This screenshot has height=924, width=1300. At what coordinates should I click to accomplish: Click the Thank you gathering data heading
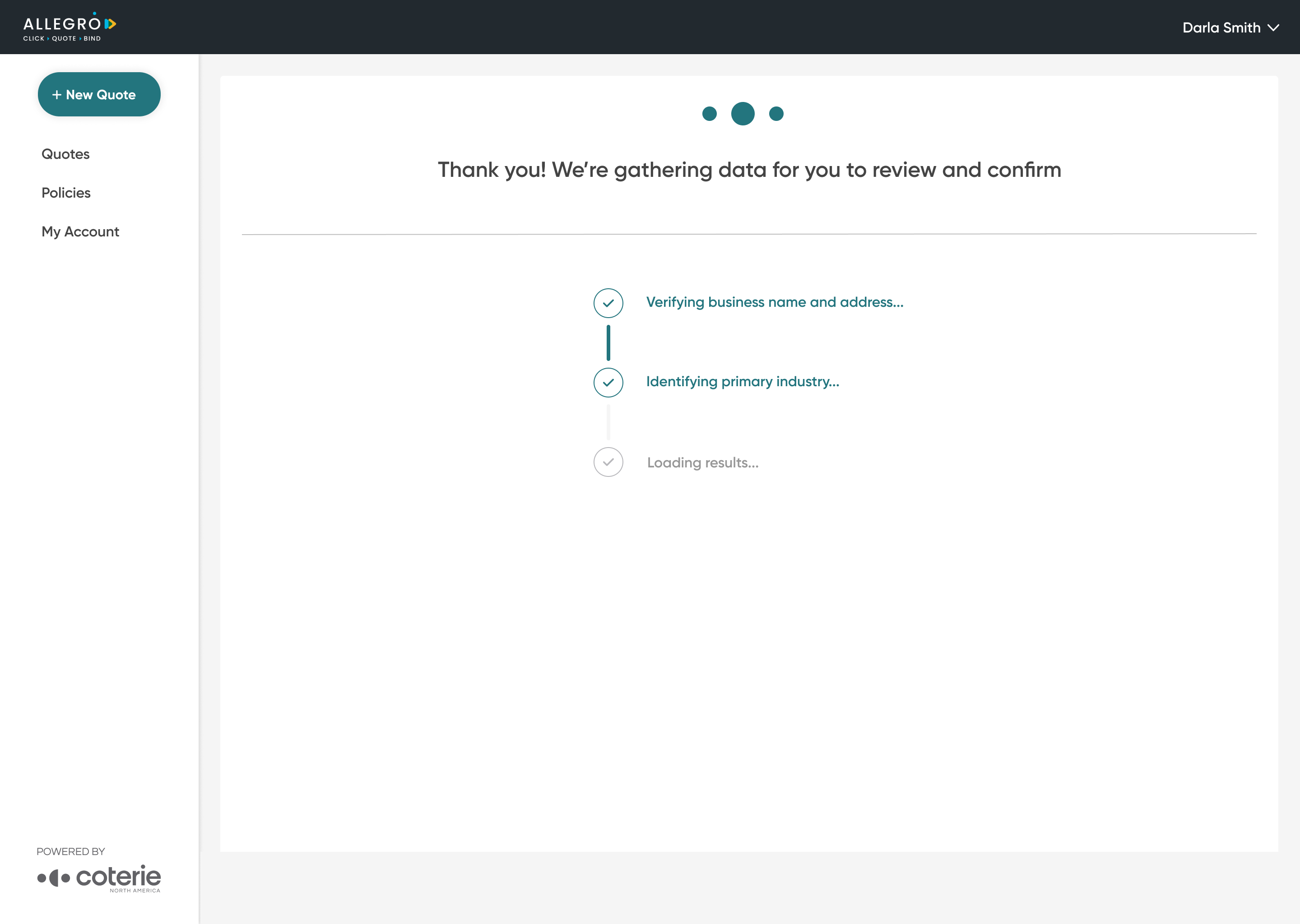coord(749,170)
